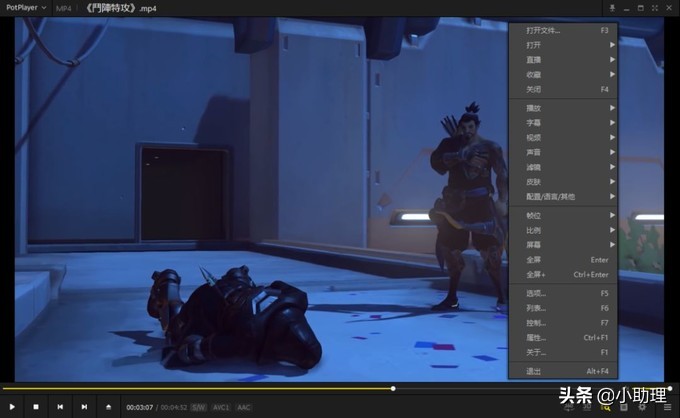Maximize the PotPlayer window

point(641,8)
